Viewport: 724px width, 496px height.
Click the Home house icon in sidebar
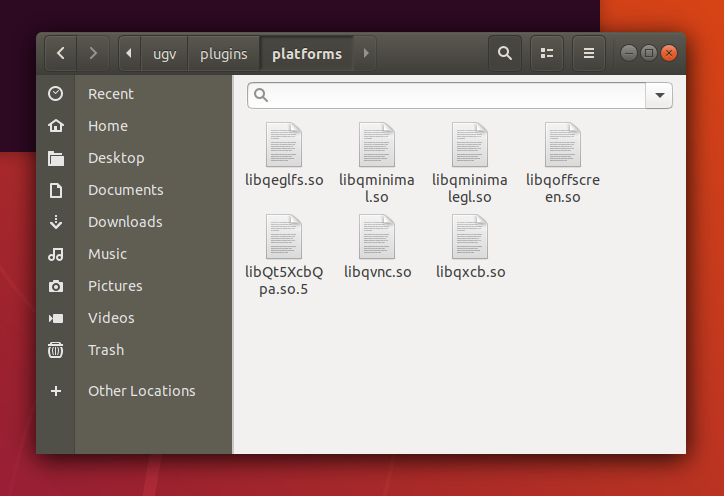click(x=55, y=126)
